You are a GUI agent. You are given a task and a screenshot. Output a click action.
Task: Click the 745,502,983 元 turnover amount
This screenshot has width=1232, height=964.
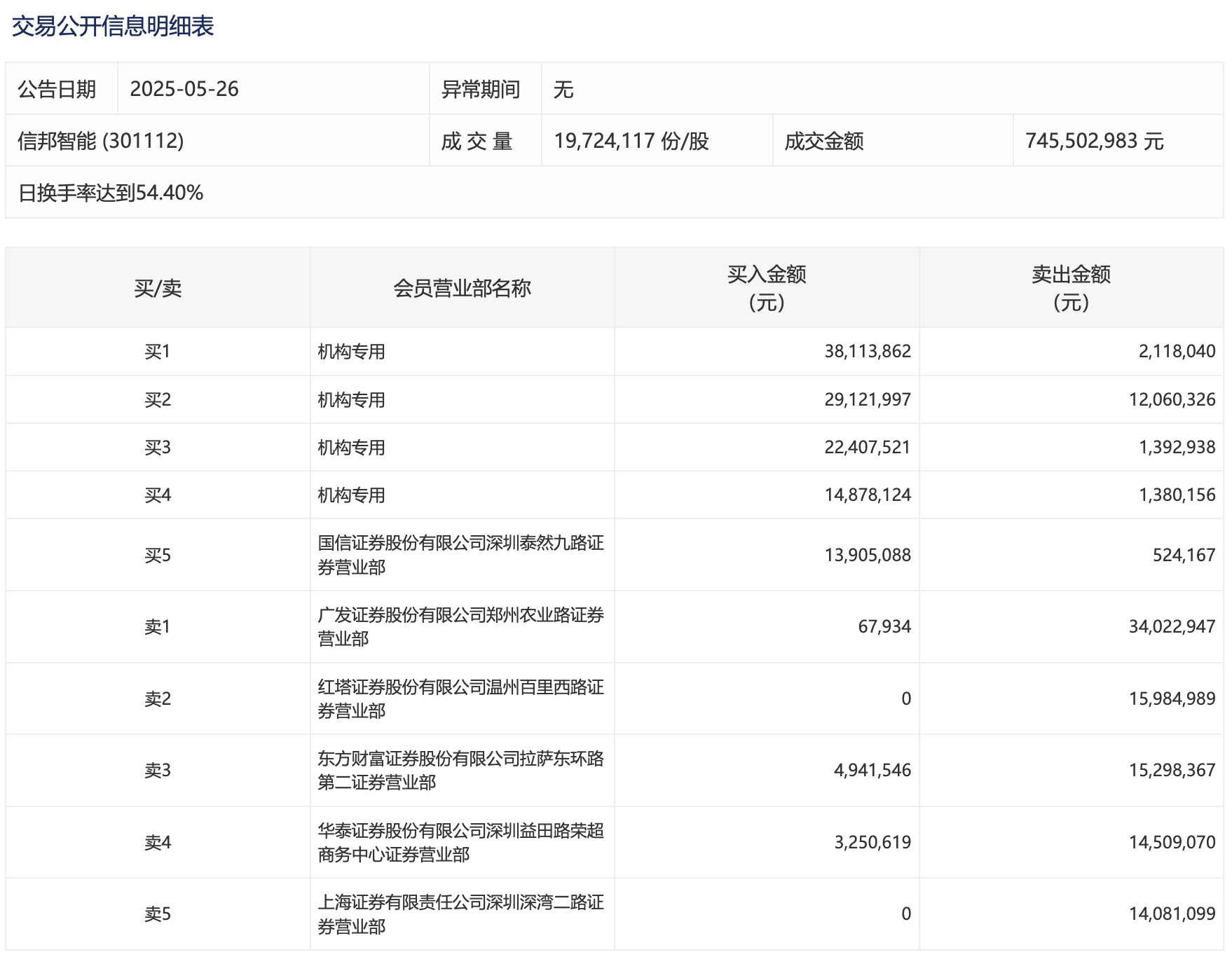pyautogui.click(x=1094, y=141)
